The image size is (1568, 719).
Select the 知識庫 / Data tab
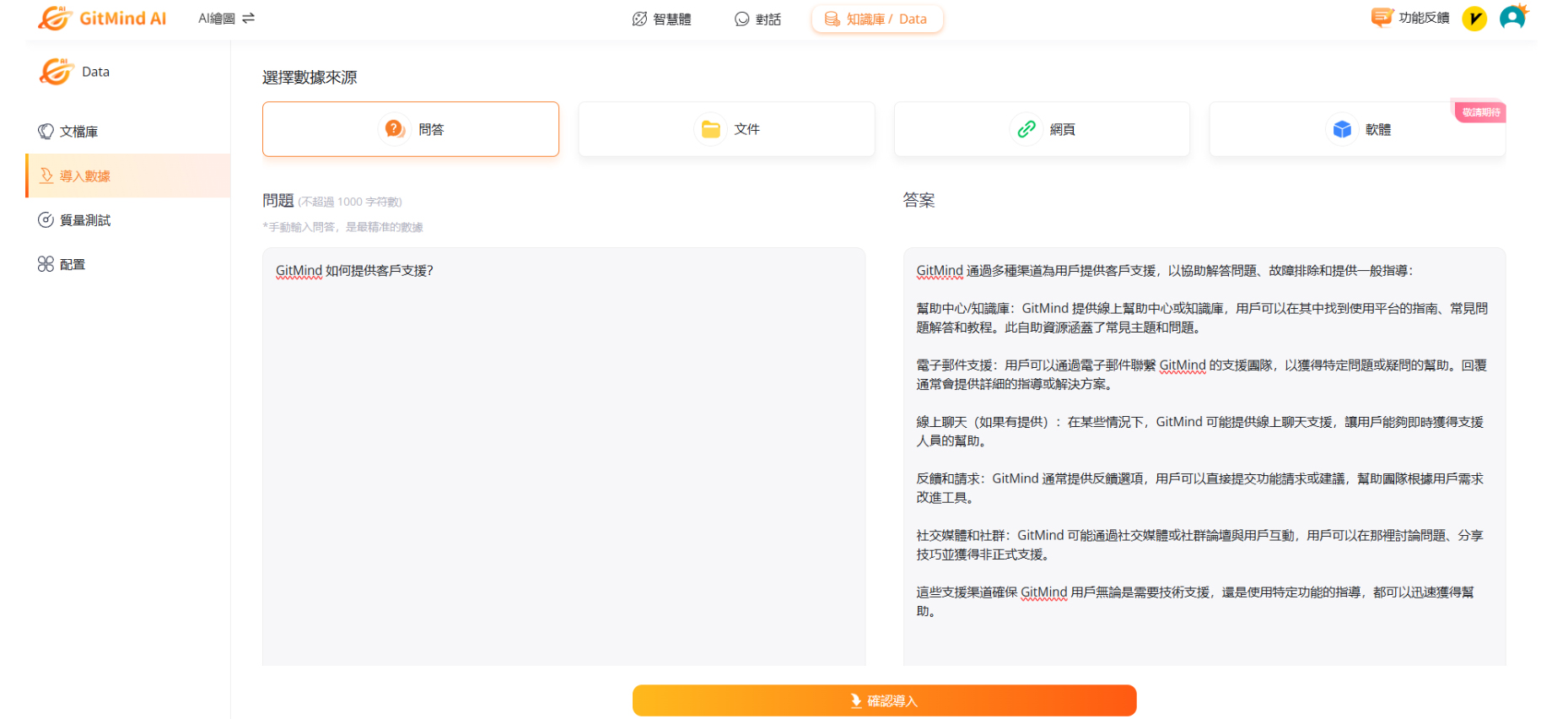(x=877, y=19)
